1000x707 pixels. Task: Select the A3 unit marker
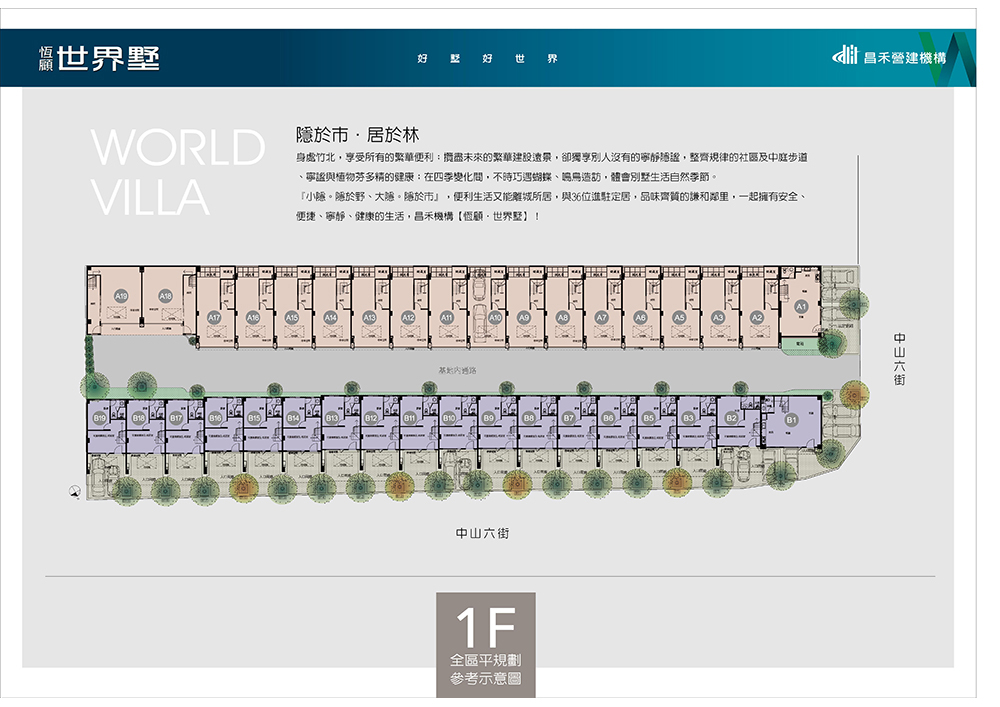[x=718, y=317]
